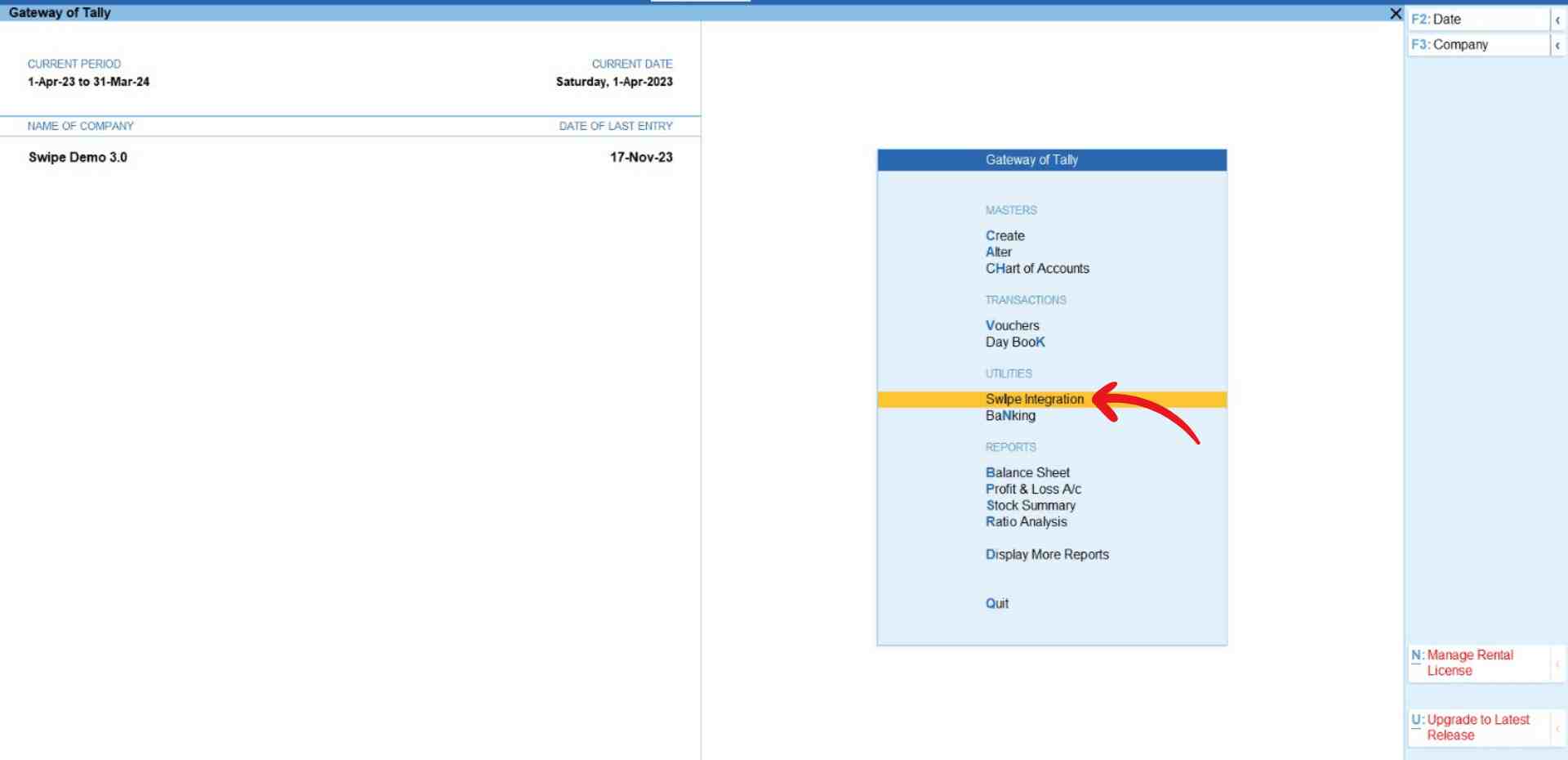Viewport: 1568px width, 760px height.
Task: Click last entry date 17-Nov-23
Action: point(641,157)
